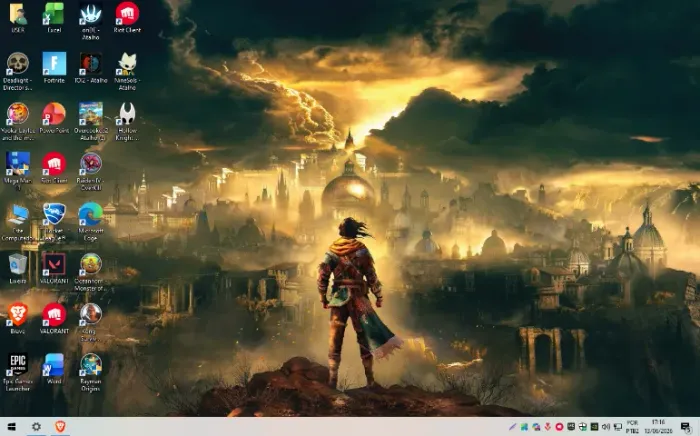The width and height of the screenshot is (700, 436).
Task: Click the red circle tray icon
Action: [559, 427]
